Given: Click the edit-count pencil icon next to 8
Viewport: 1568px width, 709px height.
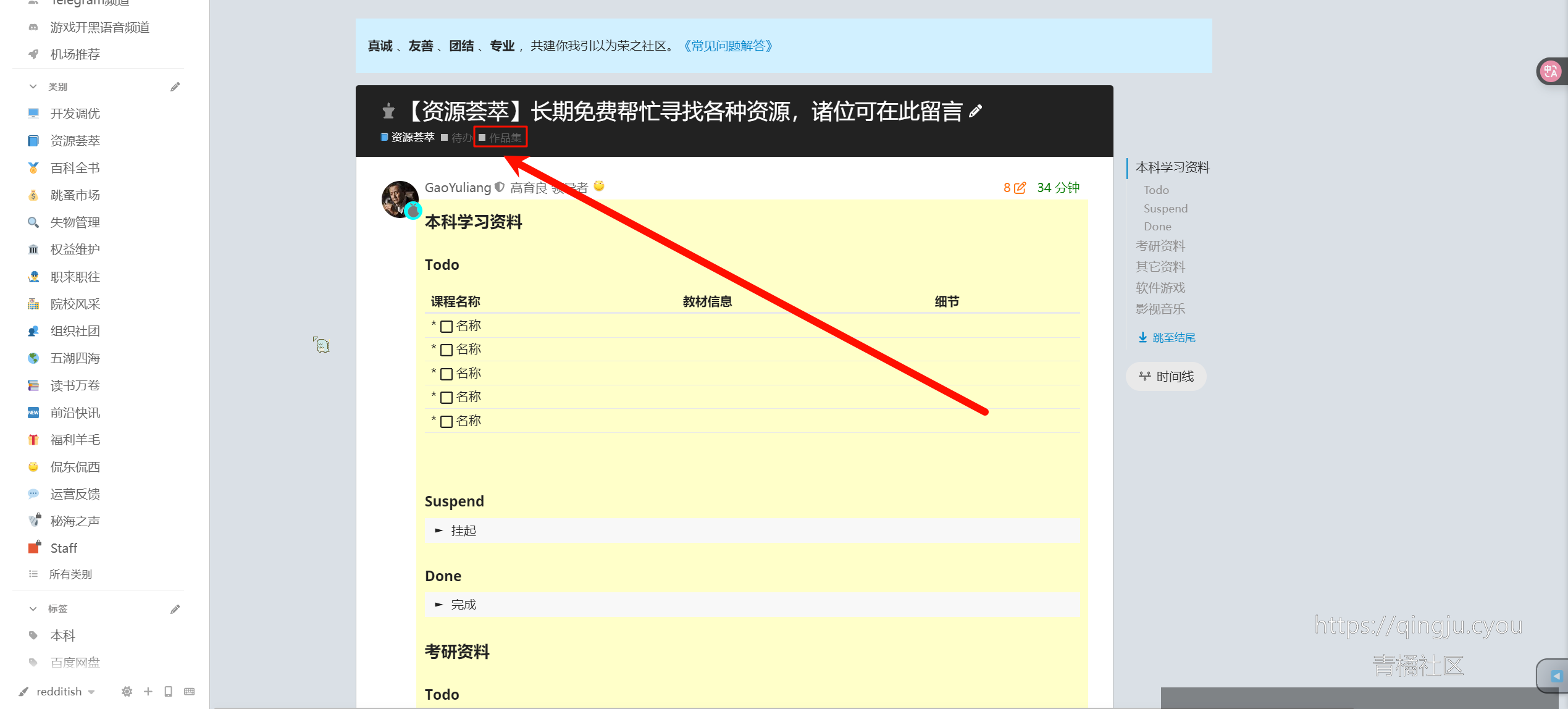Looking at the screenshot, I should pos(1020,188).
